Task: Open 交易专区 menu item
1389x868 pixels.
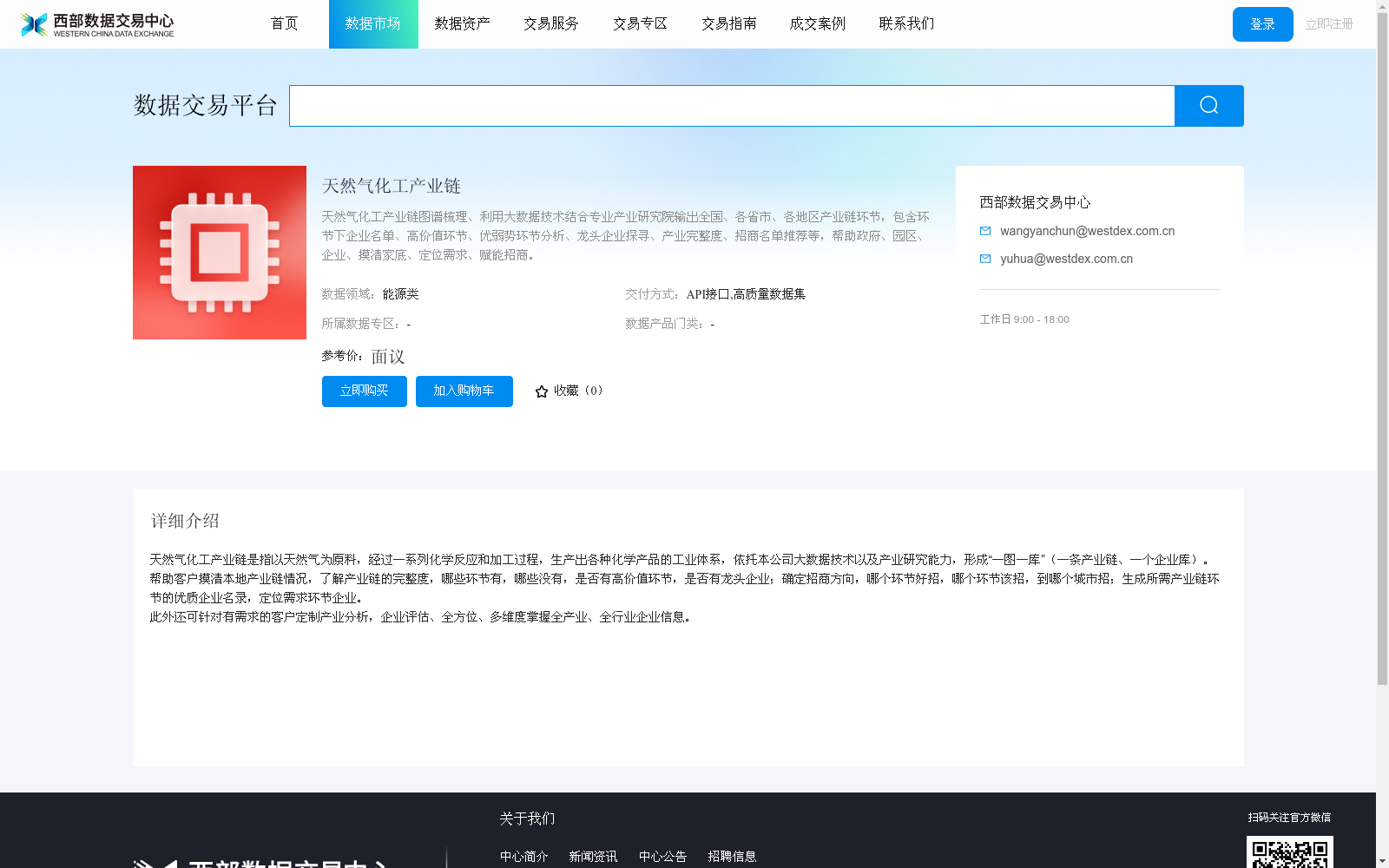Action: pyautogui.click(x=640, y=23)
